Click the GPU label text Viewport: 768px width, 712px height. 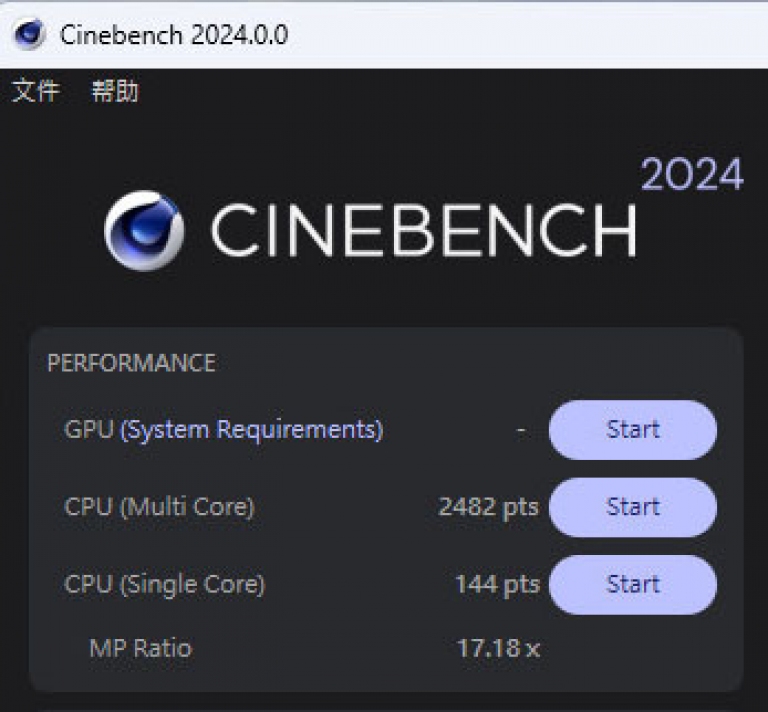coord(88,430)
